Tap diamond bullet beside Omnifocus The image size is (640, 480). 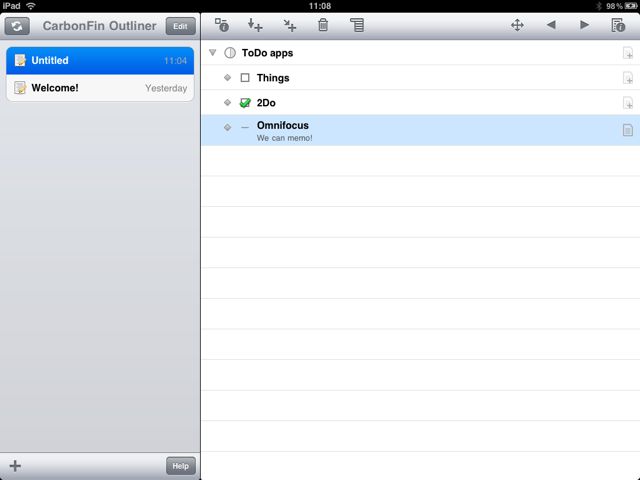click(x=227, y=127)
